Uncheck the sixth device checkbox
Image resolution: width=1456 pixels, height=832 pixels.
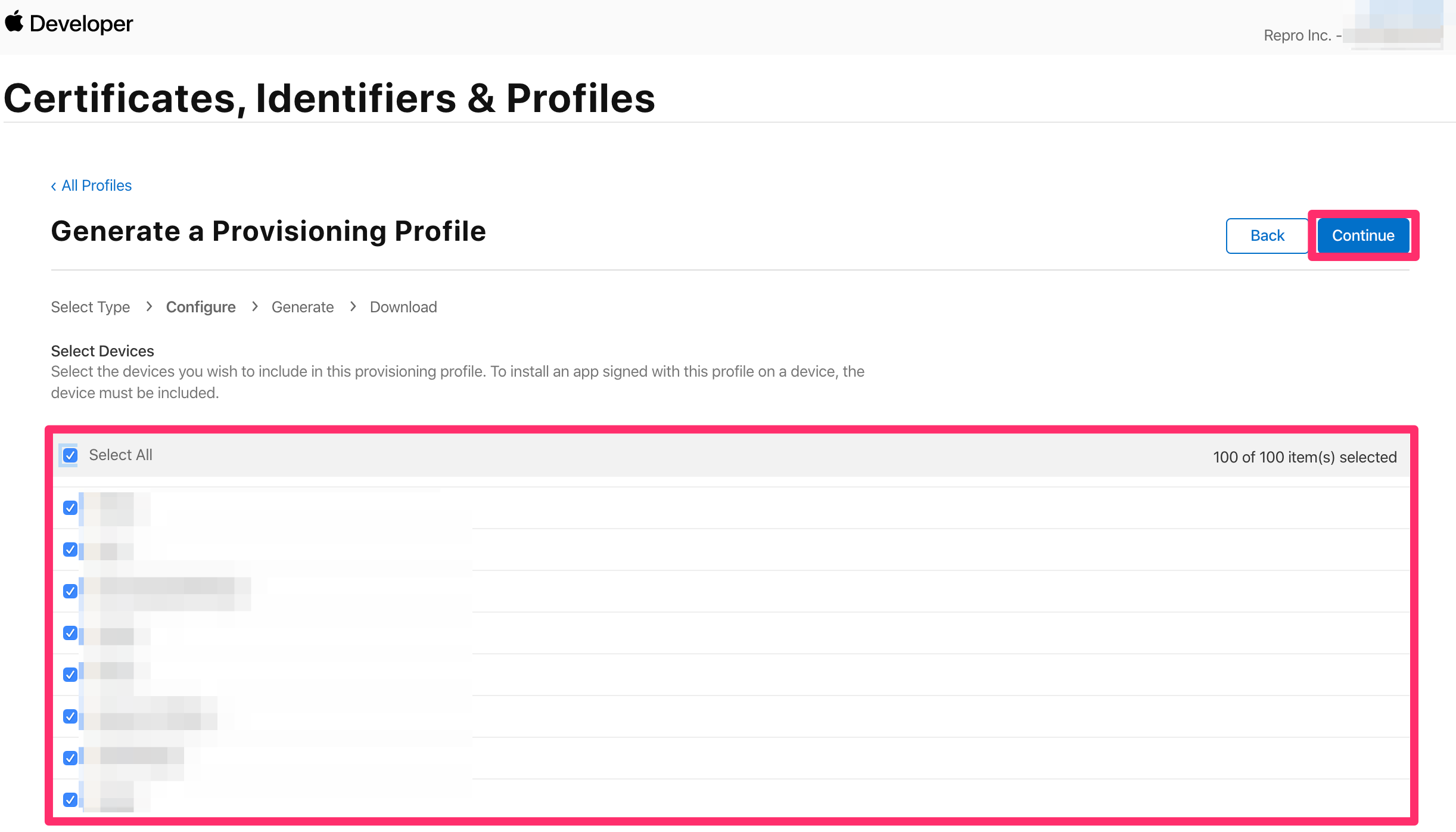coord(70,716)
